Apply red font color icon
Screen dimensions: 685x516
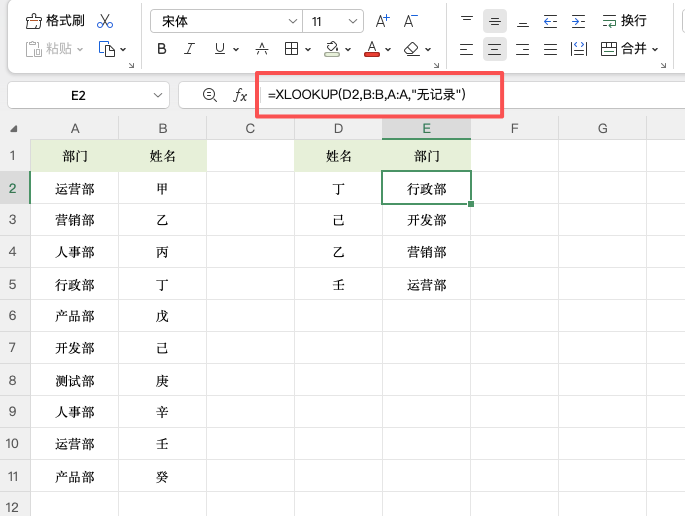(372, 49)
